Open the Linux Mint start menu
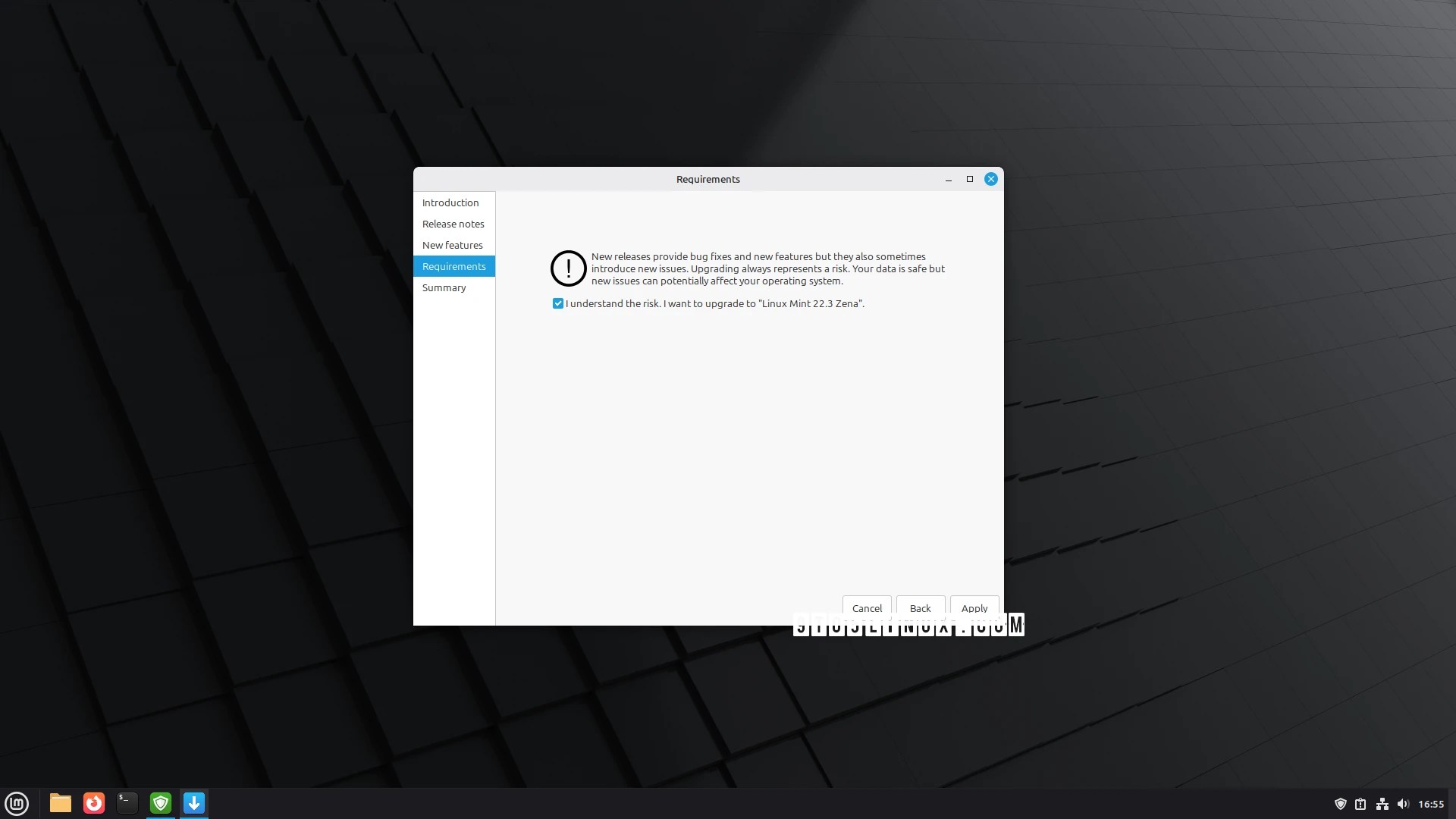Image resolution: width=1456 pixels, height=819 pixels. [17, 803]
